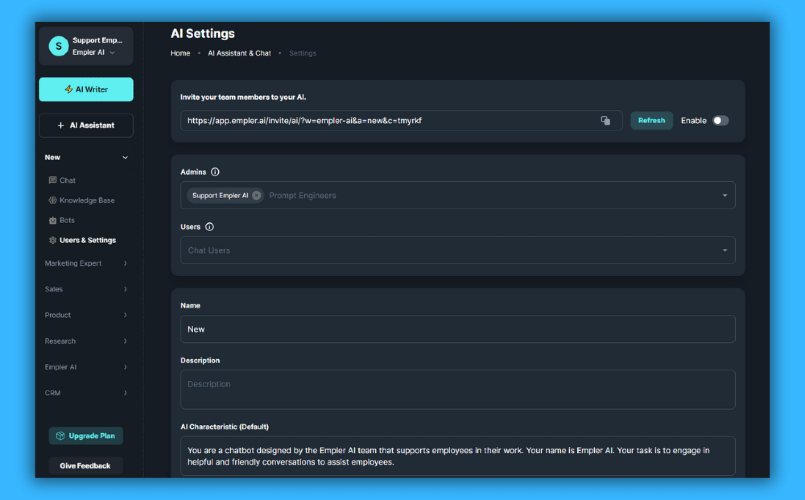Click the Upgrade Plan button
This screenshot has height=500, width=805.
(86, 436)
